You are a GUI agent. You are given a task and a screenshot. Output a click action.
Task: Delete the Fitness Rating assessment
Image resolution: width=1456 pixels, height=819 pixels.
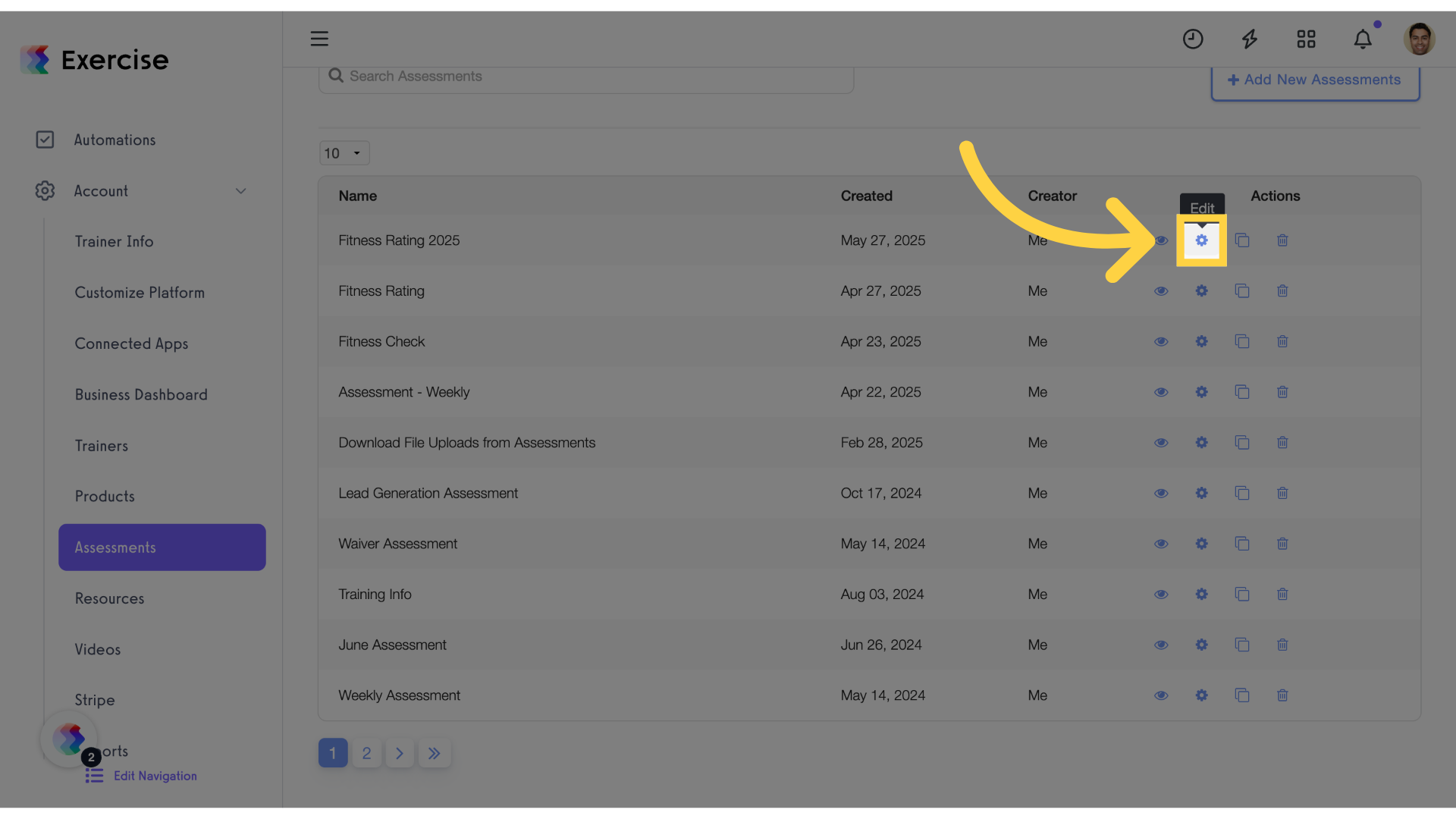[x=1282, y=291]
